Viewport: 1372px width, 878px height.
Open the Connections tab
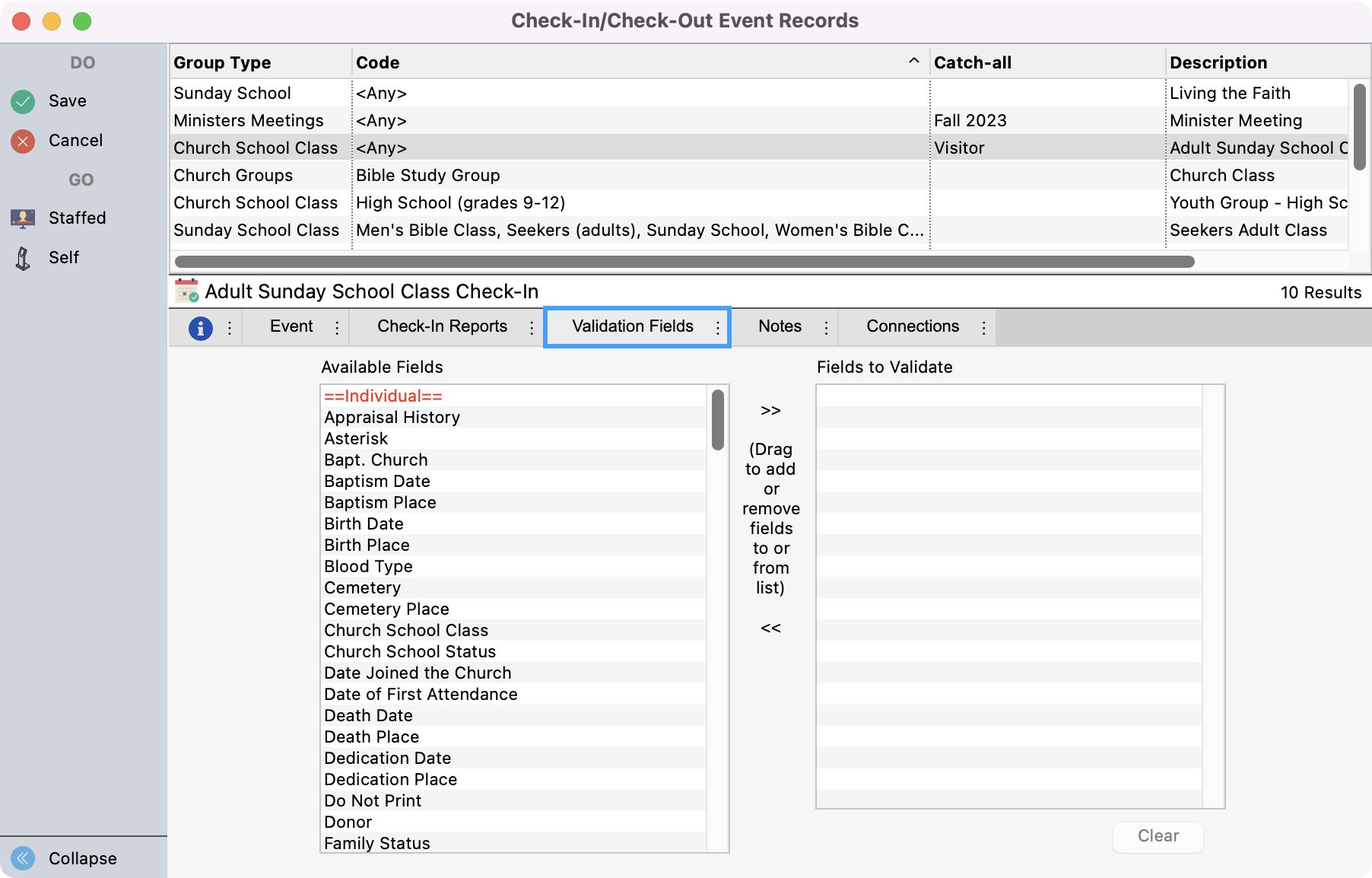[912, 326]
